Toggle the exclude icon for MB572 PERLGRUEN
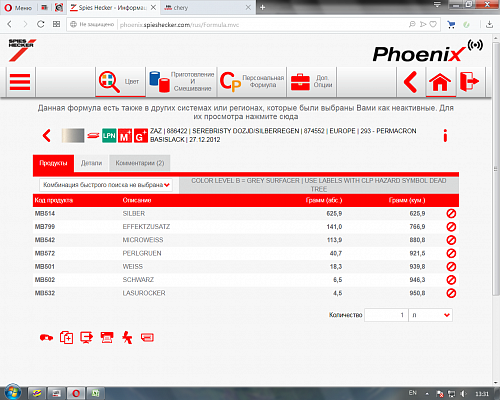The height and width of the screenshot is (400, 500). pyautogui.click(x=451, y=253)
